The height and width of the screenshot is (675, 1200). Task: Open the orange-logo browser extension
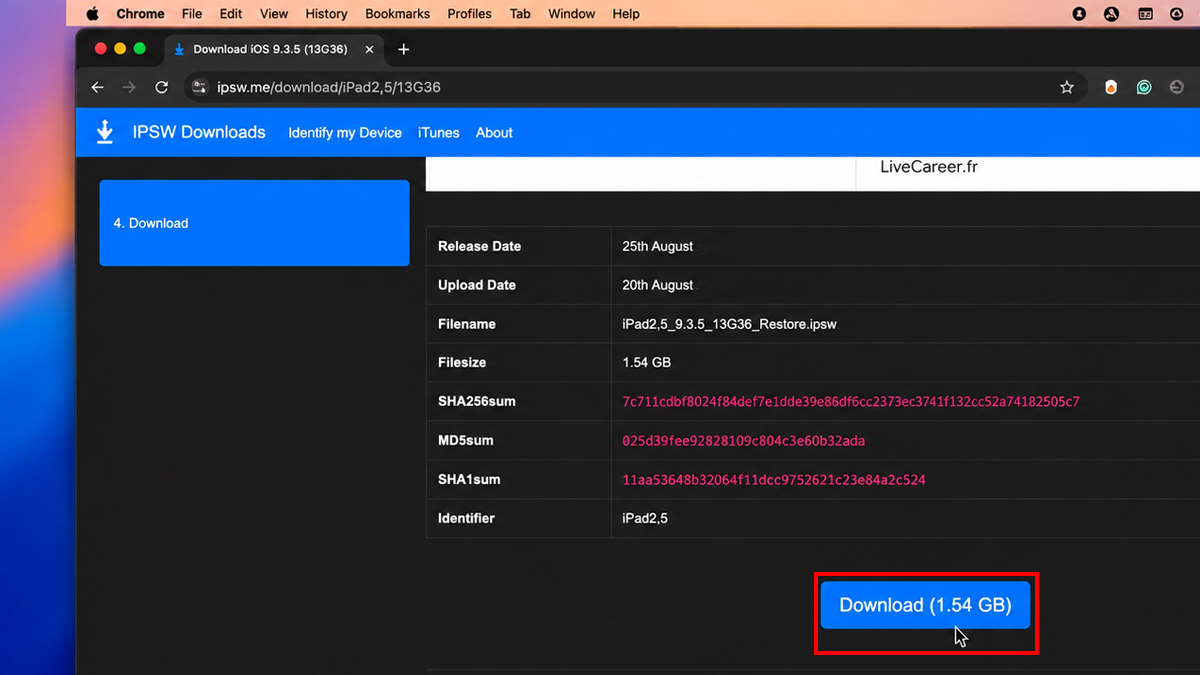click(1110, 87)
